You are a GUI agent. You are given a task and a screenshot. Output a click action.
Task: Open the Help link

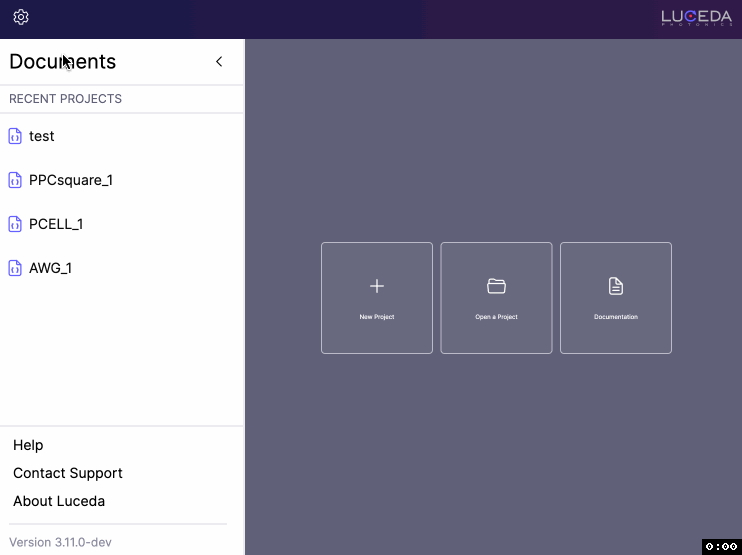[28, 445]
